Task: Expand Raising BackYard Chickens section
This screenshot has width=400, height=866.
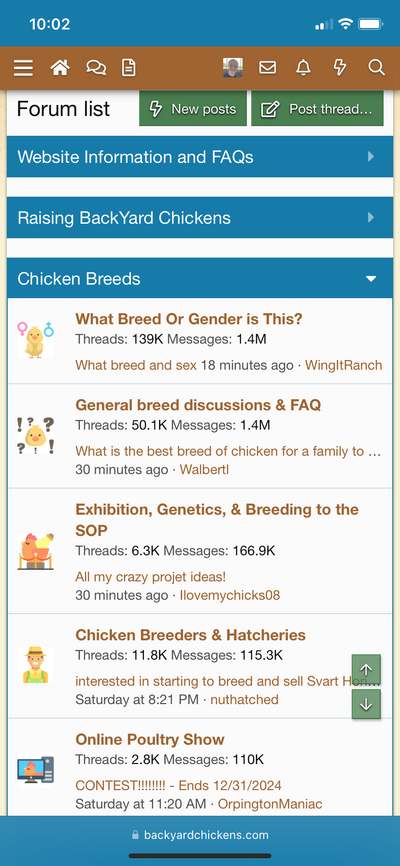Action: 200,218
